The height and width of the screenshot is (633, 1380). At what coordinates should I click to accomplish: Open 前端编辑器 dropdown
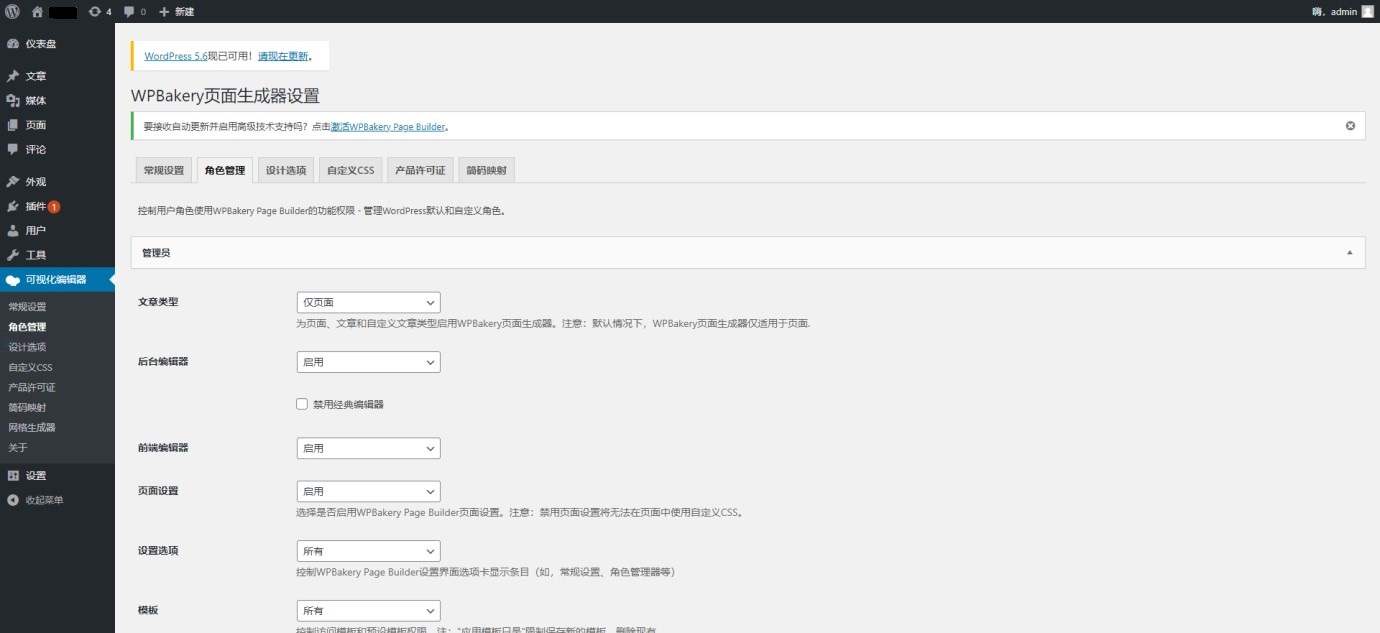tap(368, 448)
